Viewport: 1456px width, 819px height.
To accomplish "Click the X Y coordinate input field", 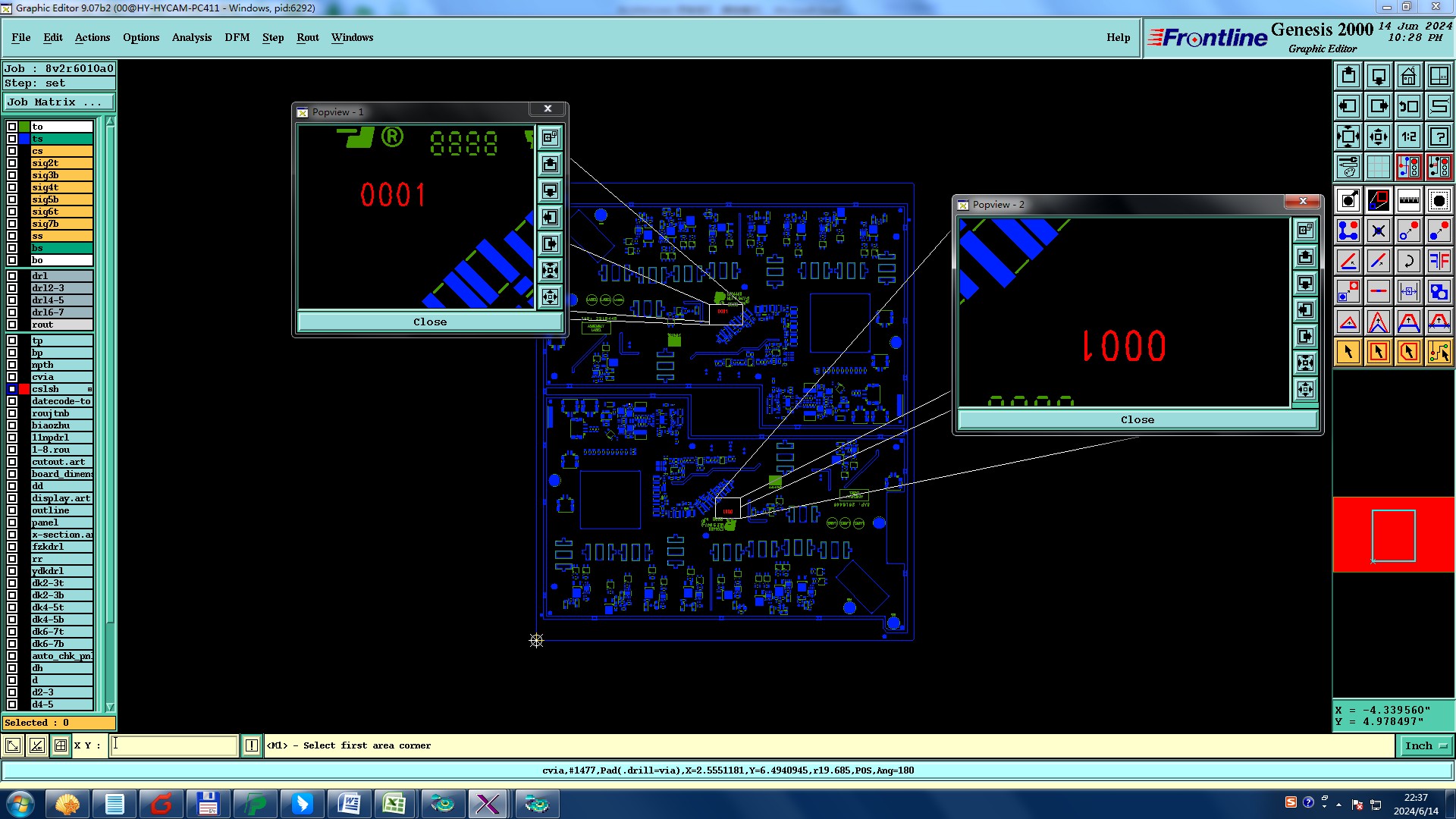I will (x=174, y=745).
